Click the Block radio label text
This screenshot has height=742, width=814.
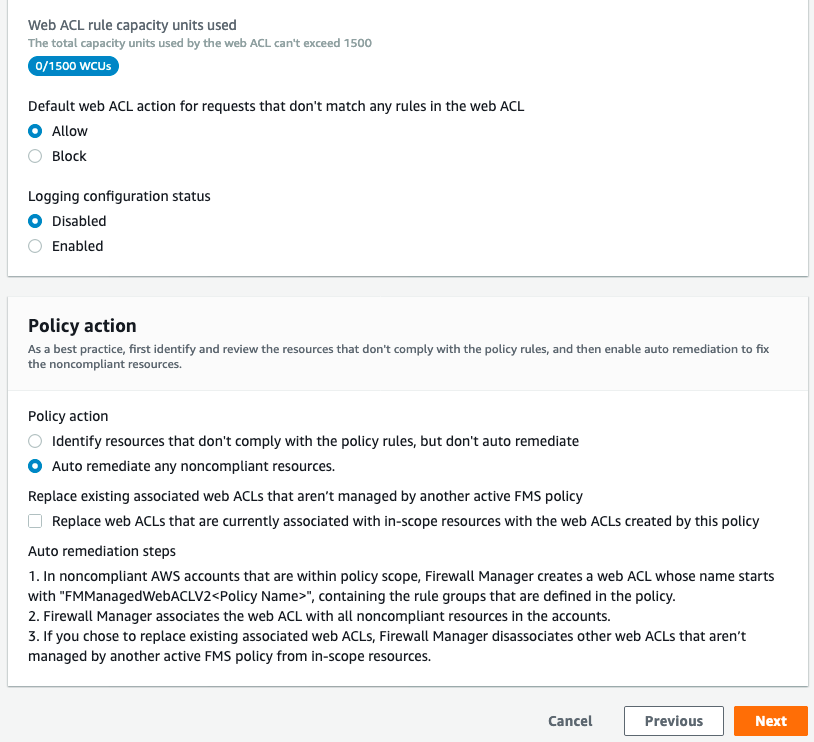pos(70,156)
